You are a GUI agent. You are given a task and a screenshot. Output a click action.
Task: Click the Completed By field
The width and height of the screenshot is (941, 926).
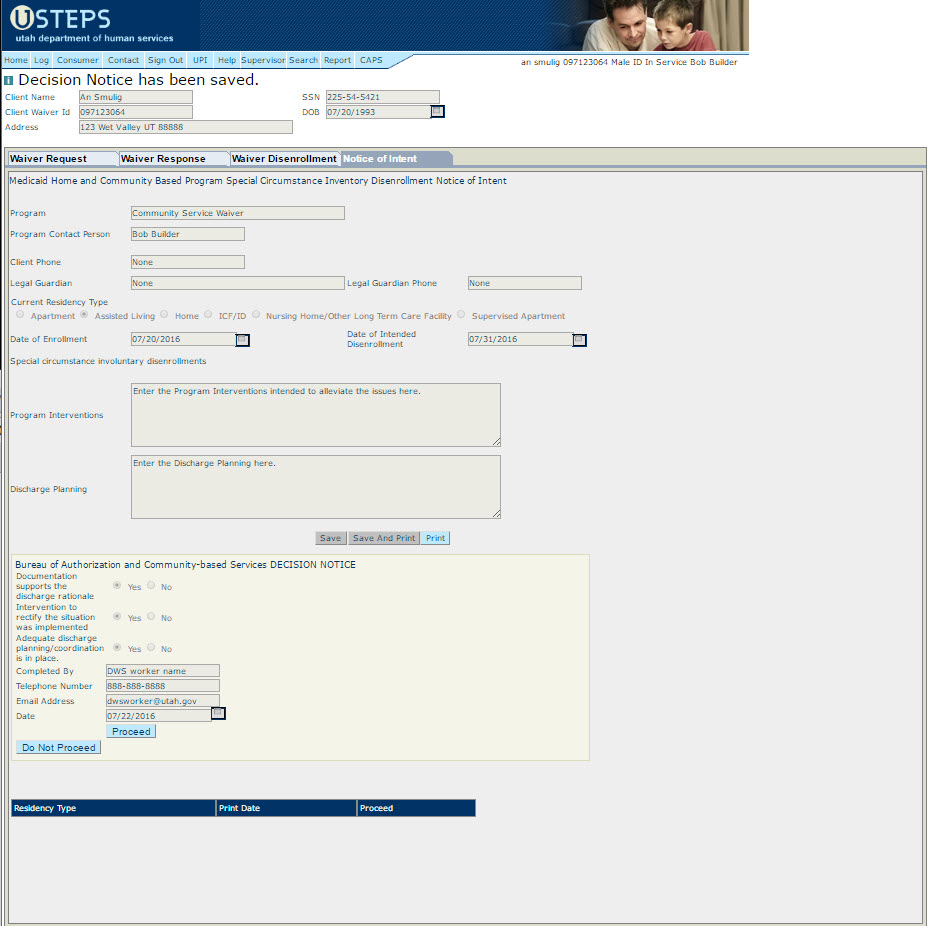[x=163, y=671]
